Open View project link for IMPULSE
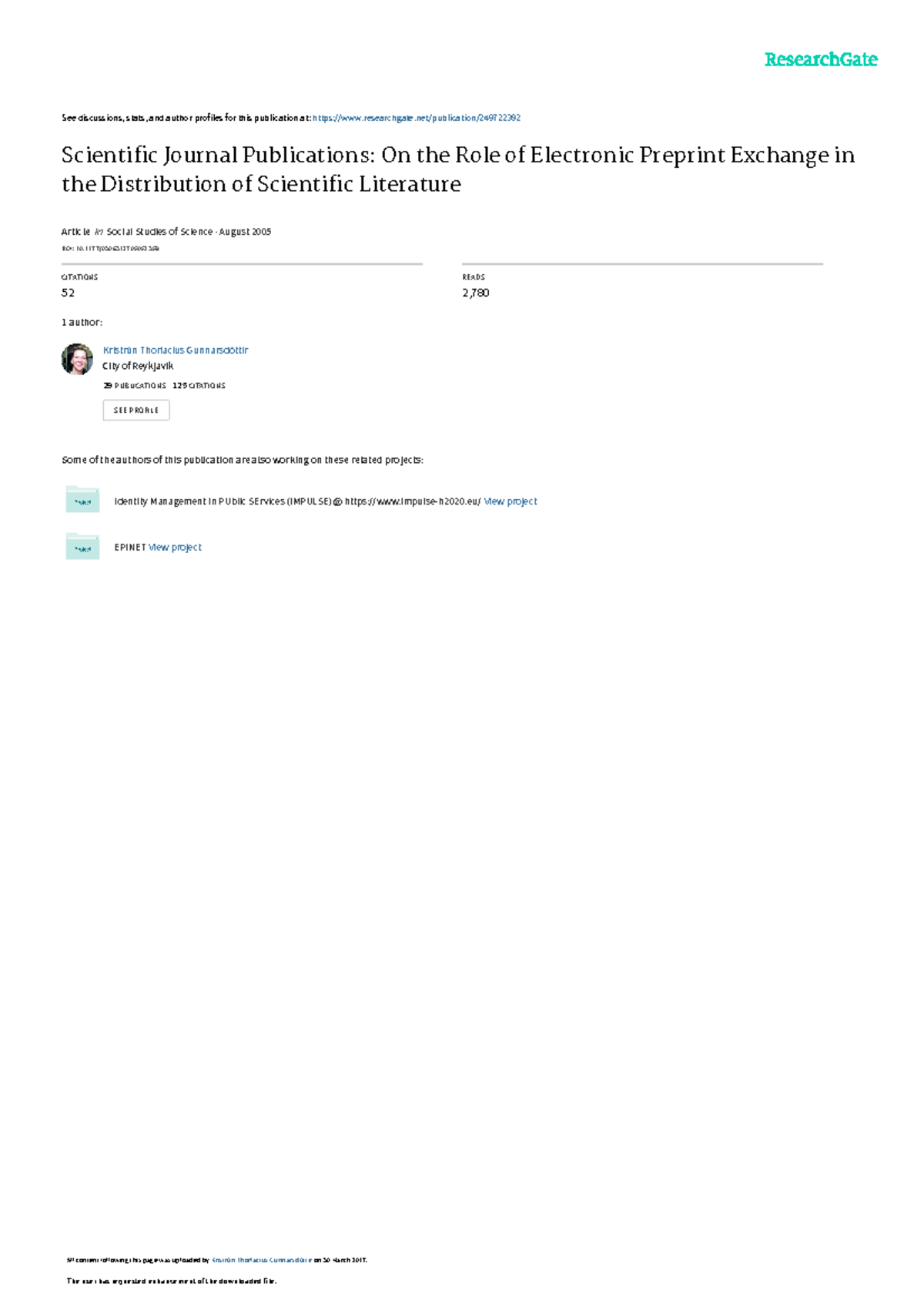 pos(511,501)
